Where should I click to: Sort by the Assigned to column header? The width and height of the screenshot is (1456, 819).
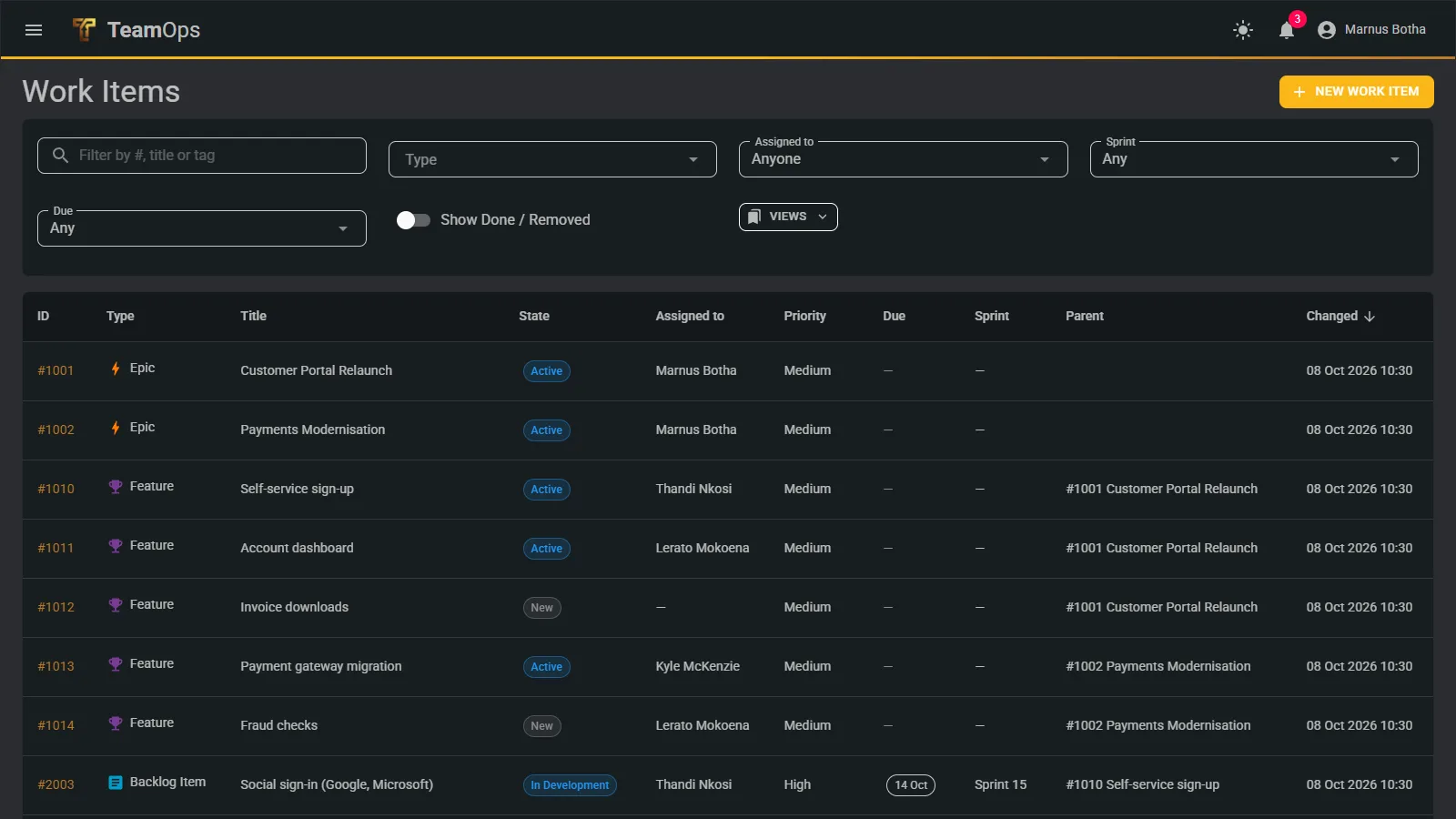pyautogui.click(x=690, y=316)
